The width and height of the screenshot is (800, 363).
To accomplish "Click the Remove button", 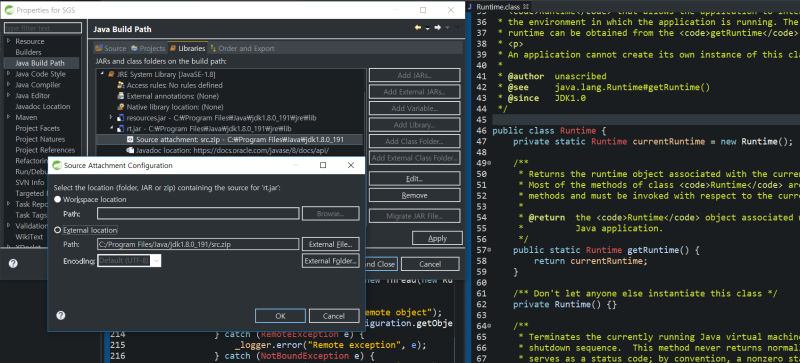I will pyautogui.click(x=414, y=195).
